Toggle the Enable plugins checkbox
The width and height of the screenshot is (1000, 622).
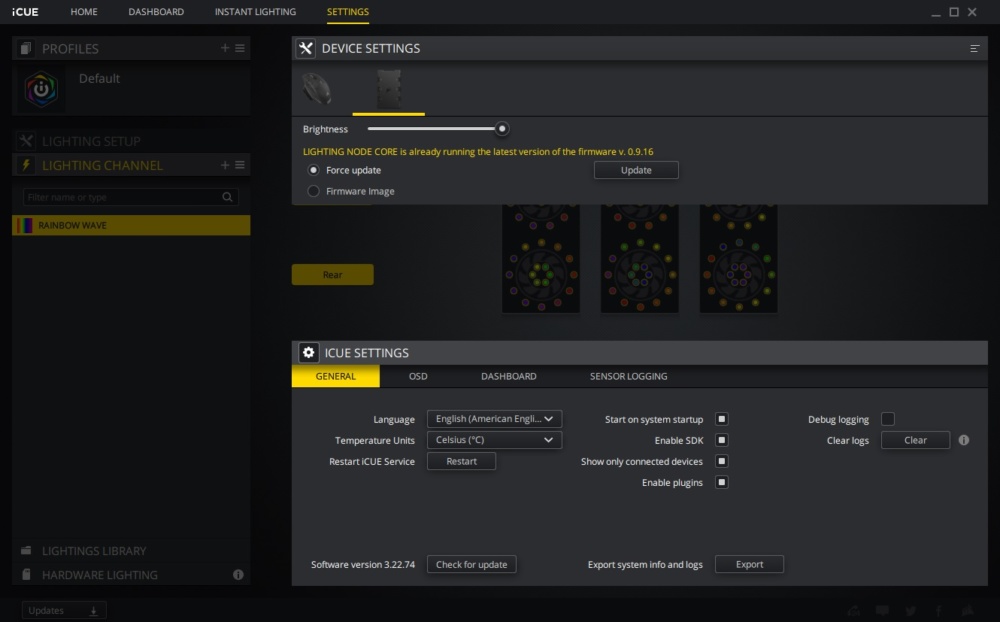(x=721, y=482)
